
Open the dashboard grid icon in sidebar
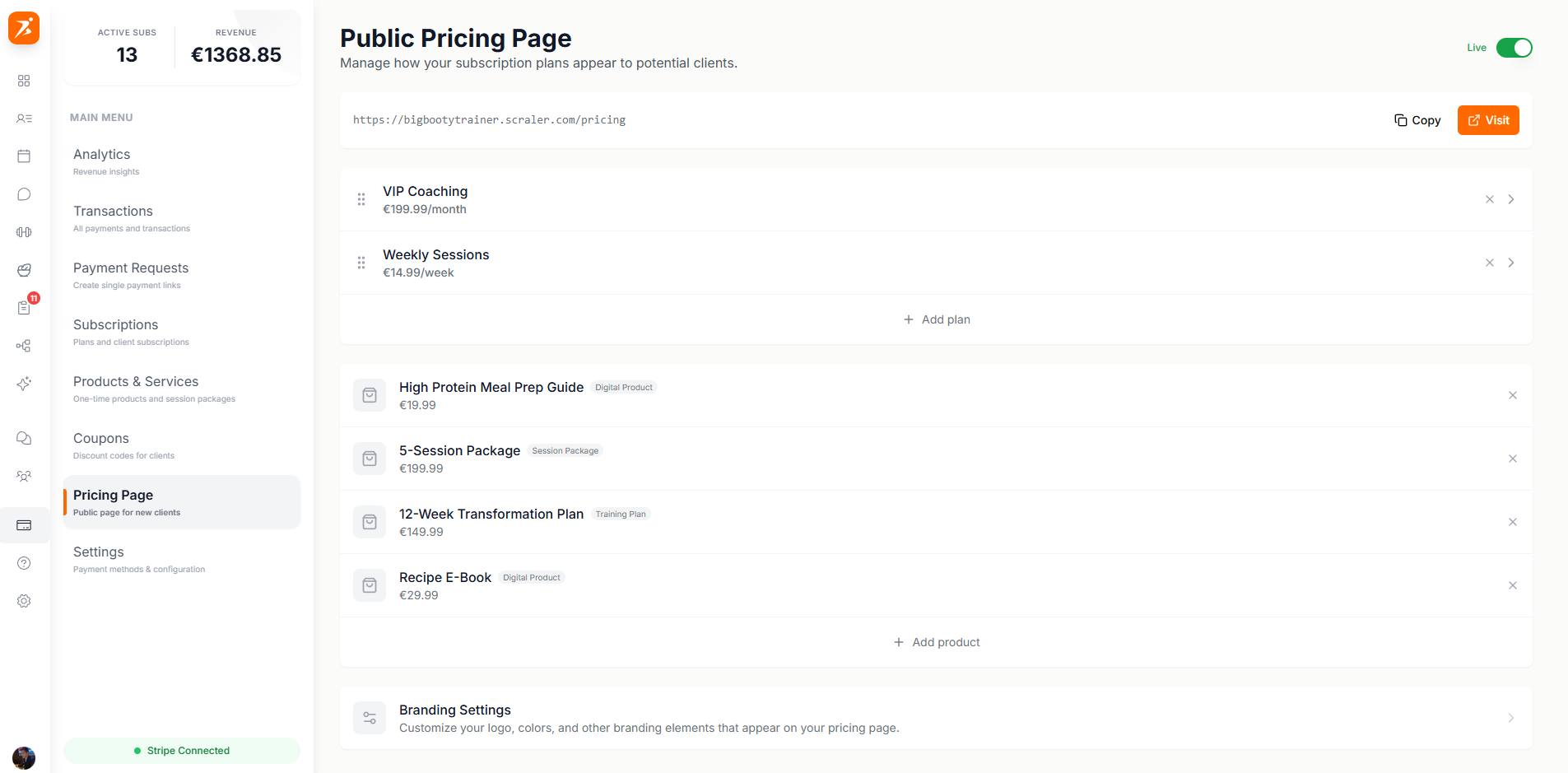[x=24, y=81]
